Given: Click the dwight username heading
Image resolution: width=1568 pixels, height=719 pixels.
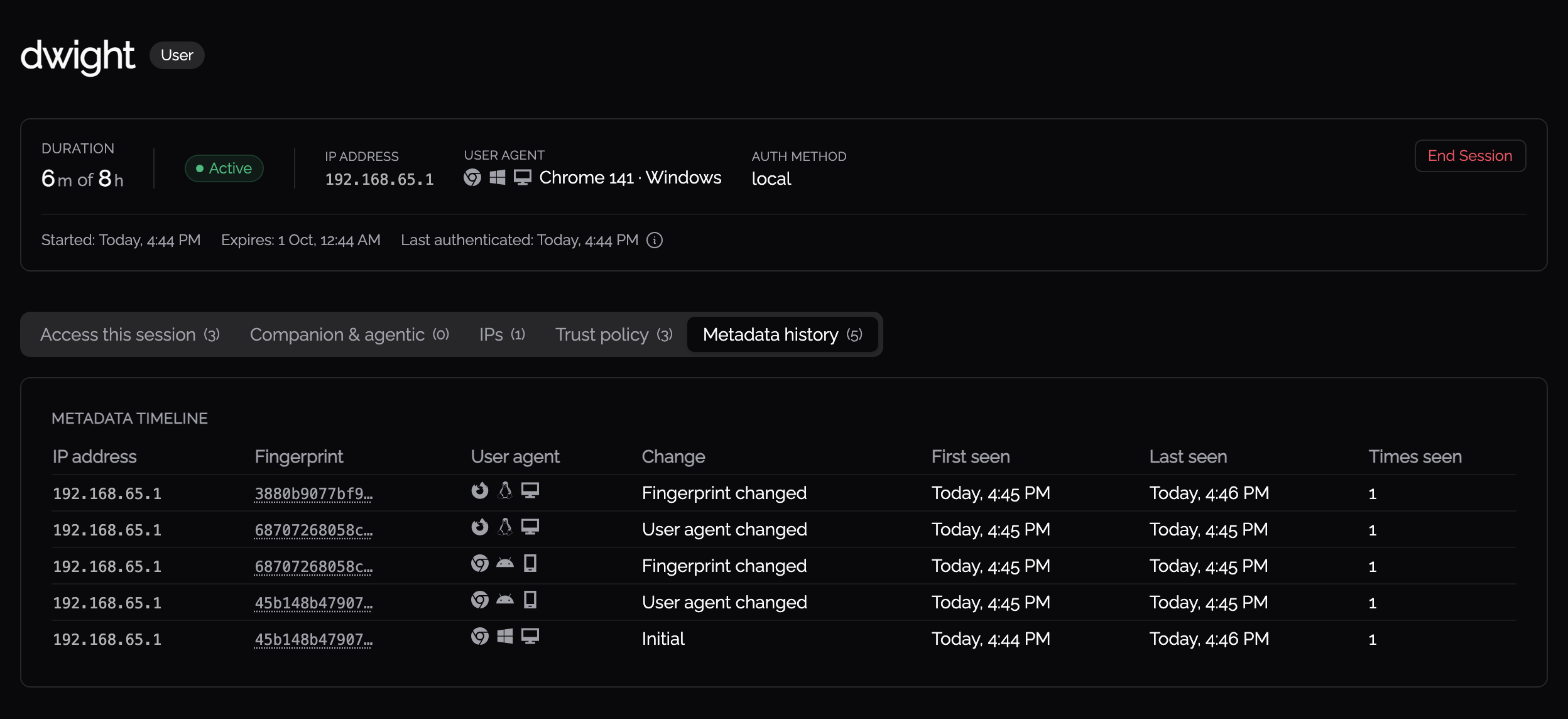Looking at the screenshot, I should tap(78, 57).
